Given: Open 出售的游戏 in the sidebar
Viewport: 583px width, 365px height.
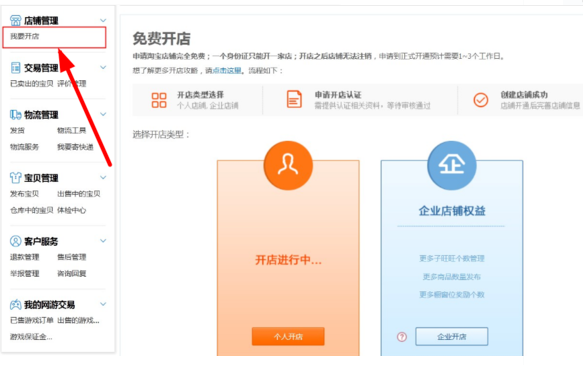Looking at the screenshot, I should (x=78, y=320).
